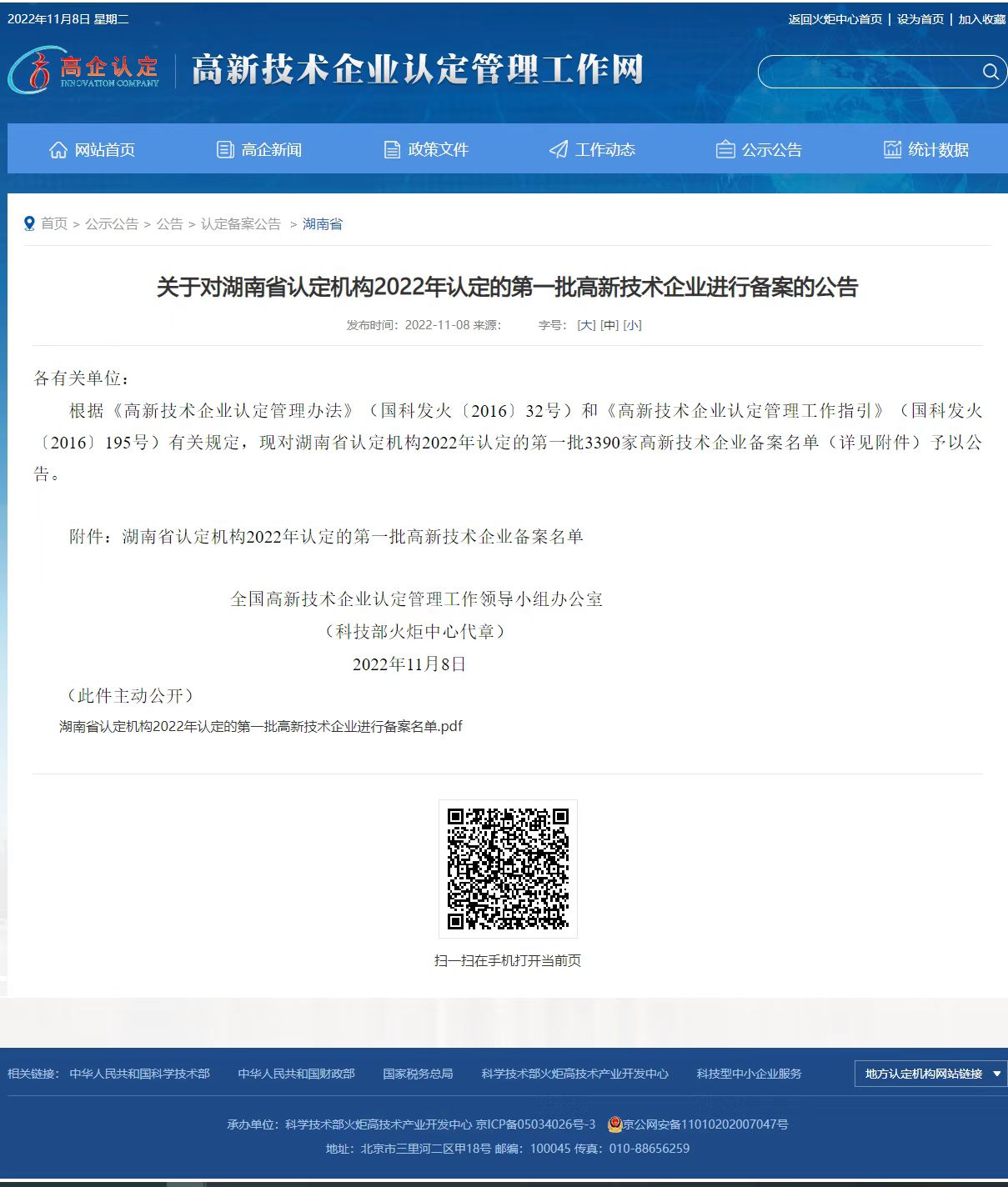
Task: Set font size to medium [中]
Action: point(609,325)
